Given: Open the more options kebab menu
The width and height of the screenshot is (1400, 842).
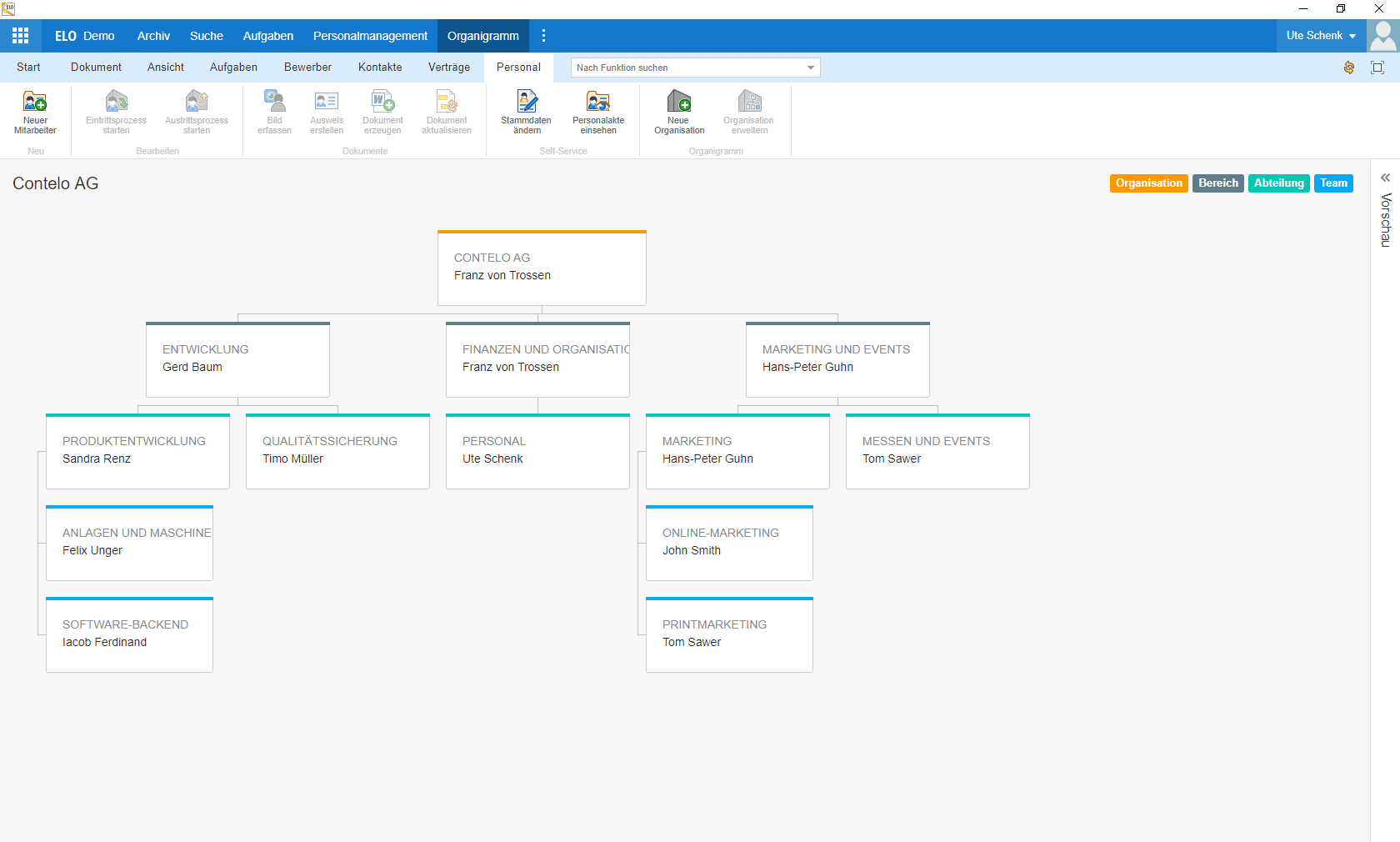Looking at the screenshot, I should [x=543, y=36].
